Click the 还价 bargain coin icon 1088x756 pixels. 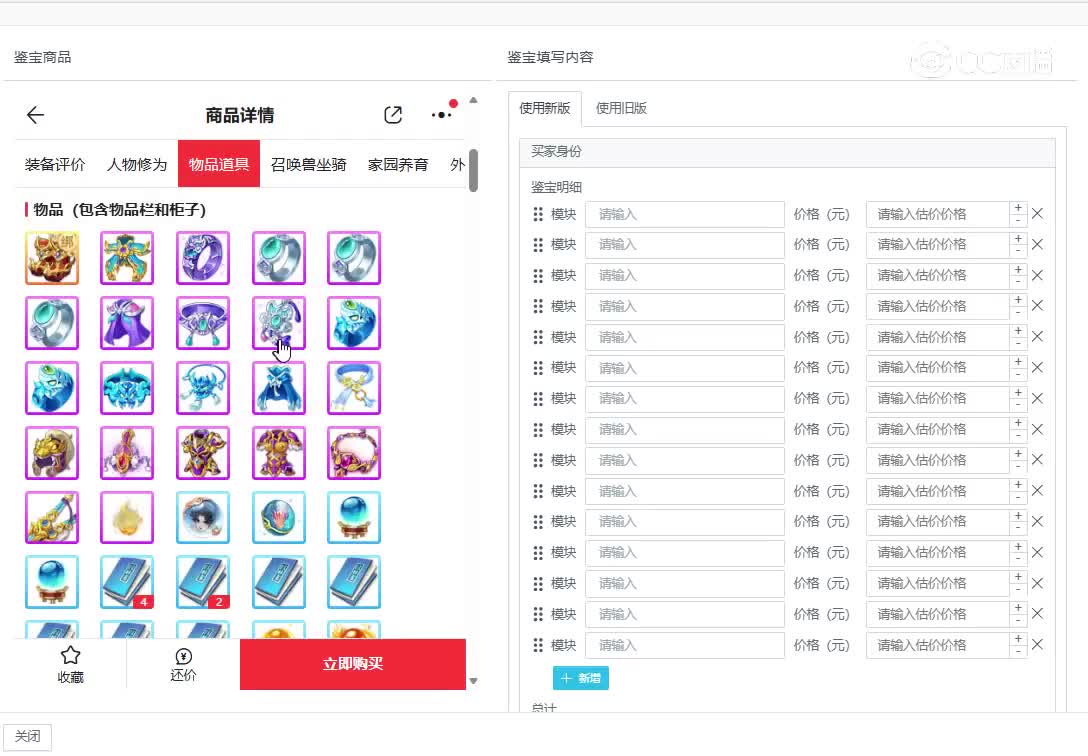tap(182, 657)
